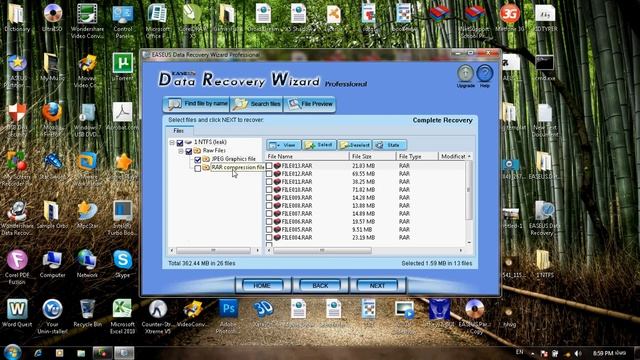Uncheck the Raw Files checkbox

(x=189, y=151)
